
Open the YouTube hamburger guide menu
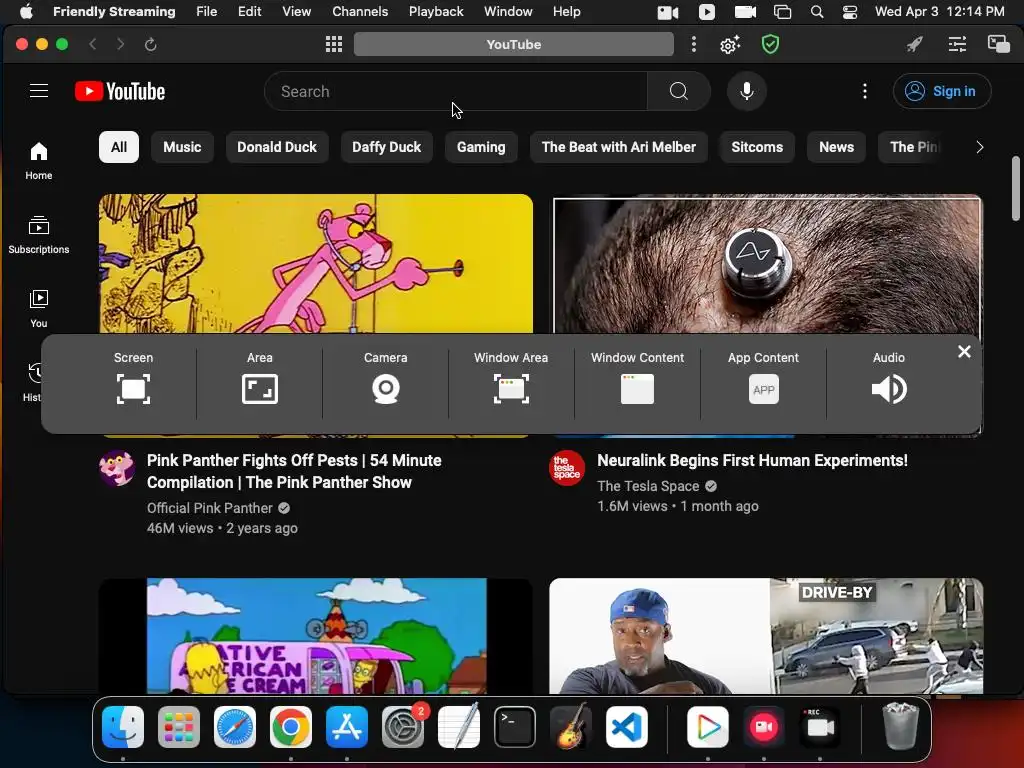(x=39, y=91)
